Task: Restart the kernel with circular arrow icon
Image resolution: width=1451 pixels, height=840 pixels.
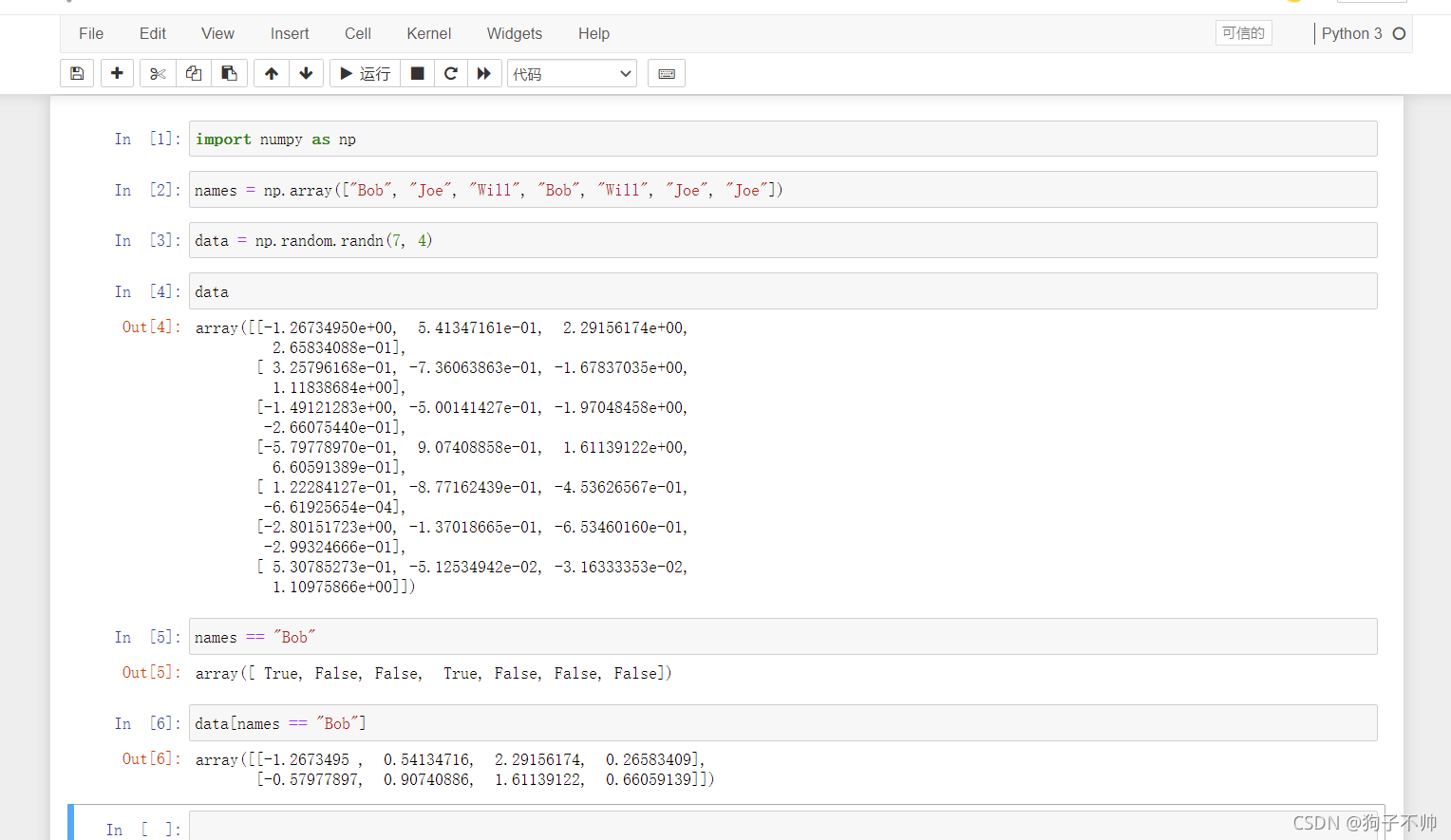Action: point(451,73)
